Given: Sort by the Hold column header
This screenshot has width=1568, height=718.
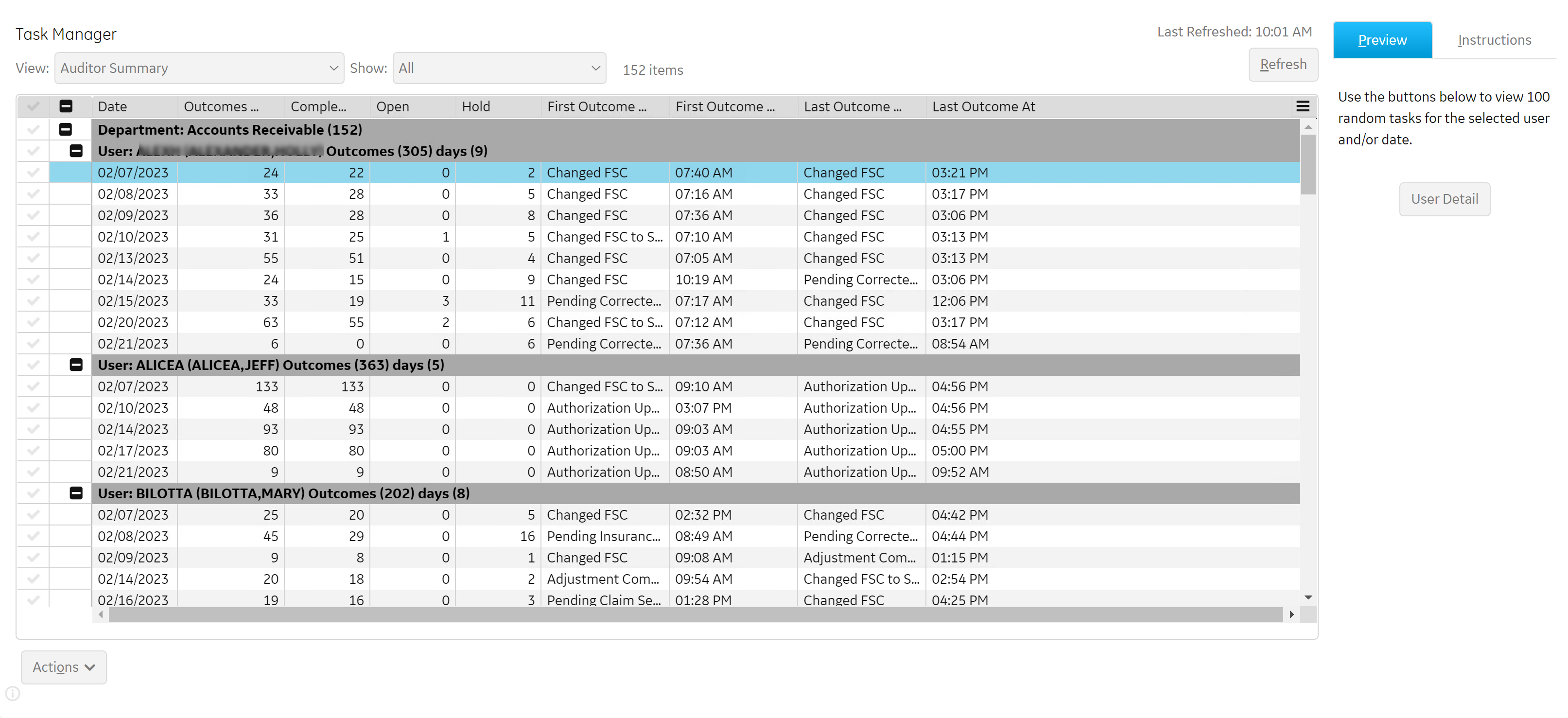Looking at the screenshot, I should coord(498,106).
